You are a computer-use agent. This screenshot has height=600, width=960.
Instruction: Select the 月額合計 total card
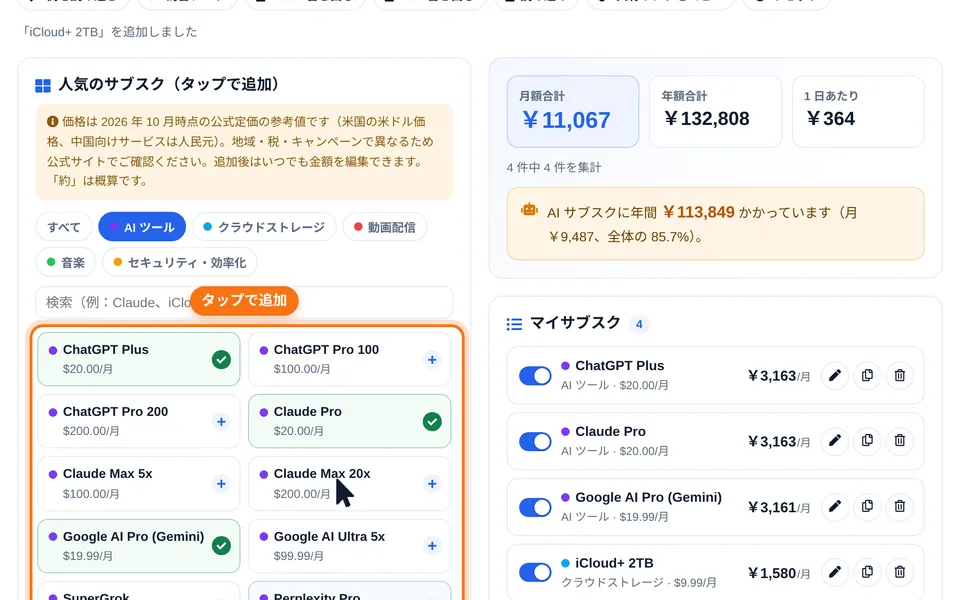point(573,111)
